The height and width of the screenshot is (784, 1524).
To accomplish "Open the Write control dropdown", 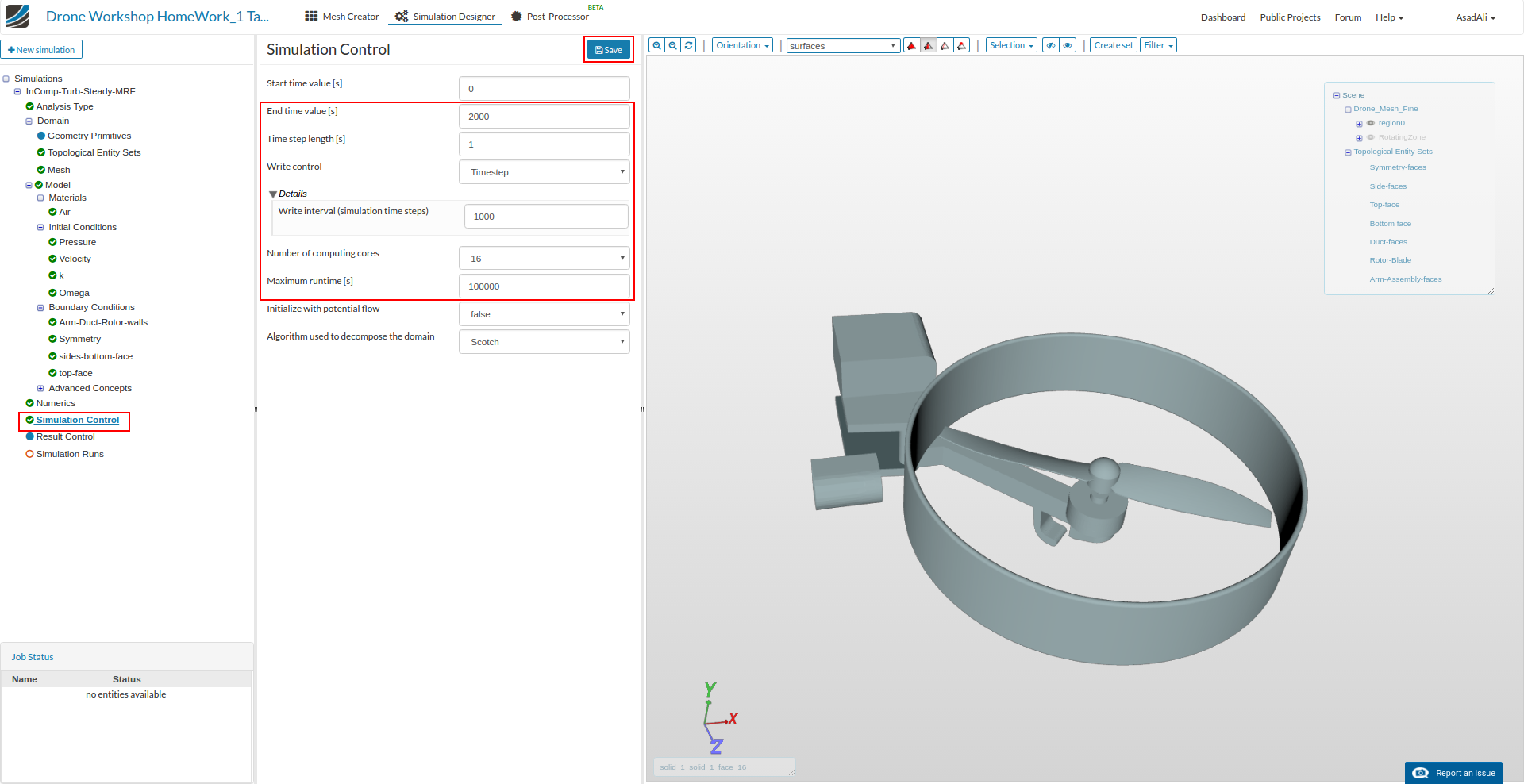I will (x=544, y=172).
